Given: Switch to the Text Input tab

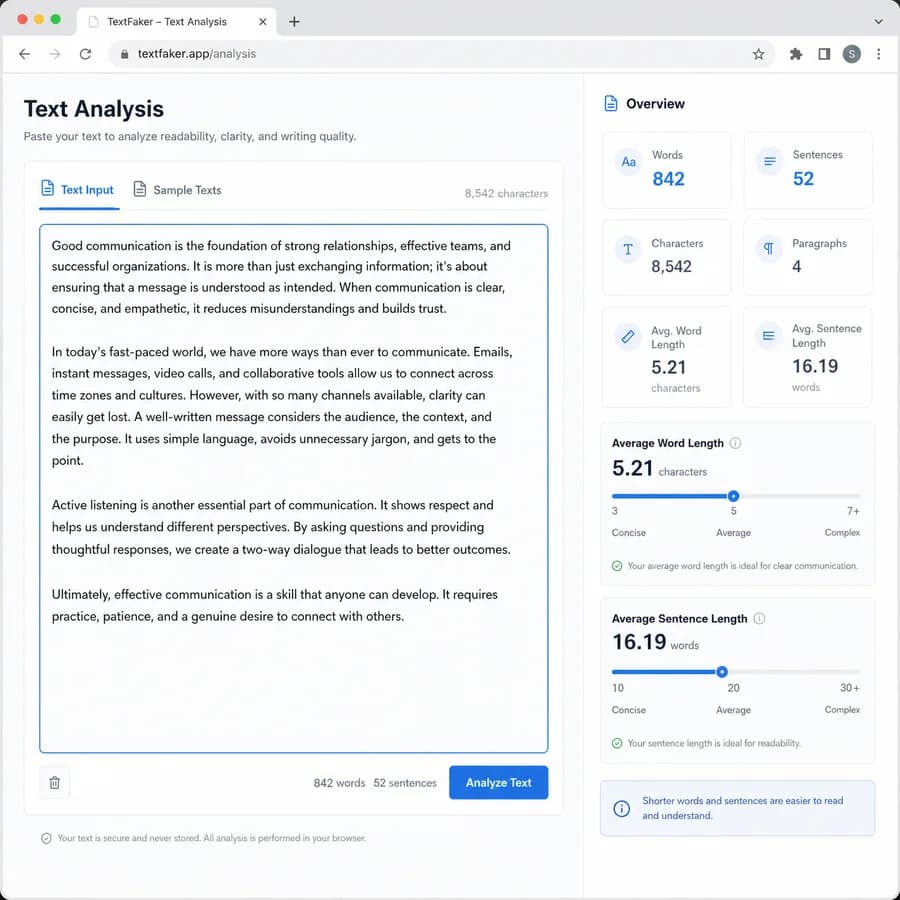Looking at the screenshot, I should pyautogui.click(x=78, y=190).
